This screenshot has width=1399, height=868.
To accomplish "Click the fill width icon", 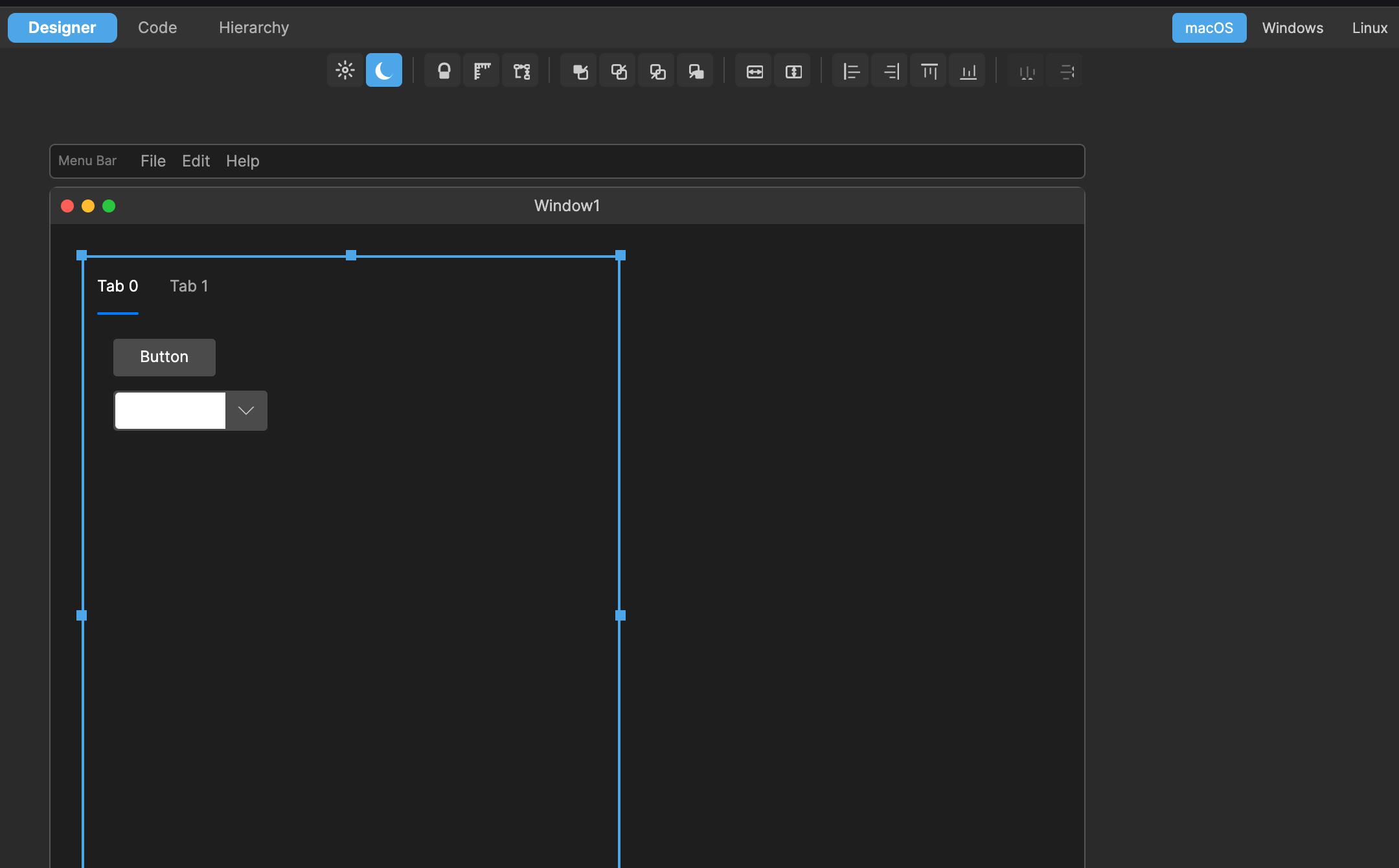I will (755, 71).
